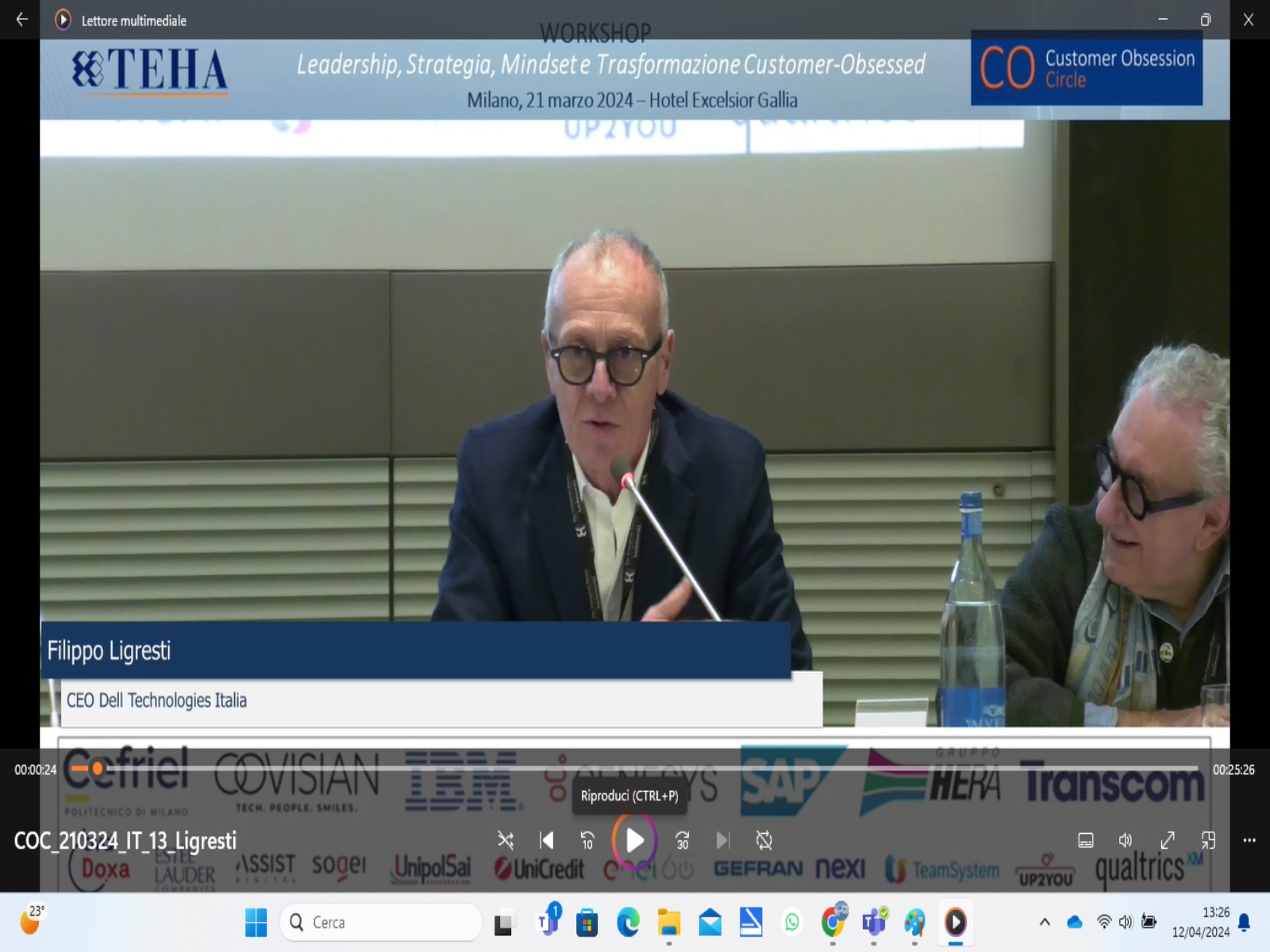The width and height of the screenshot is (1270, 952).
Task: Open the weather widget showing 23°
Action: pyautogui.click(x=32, y=921)
